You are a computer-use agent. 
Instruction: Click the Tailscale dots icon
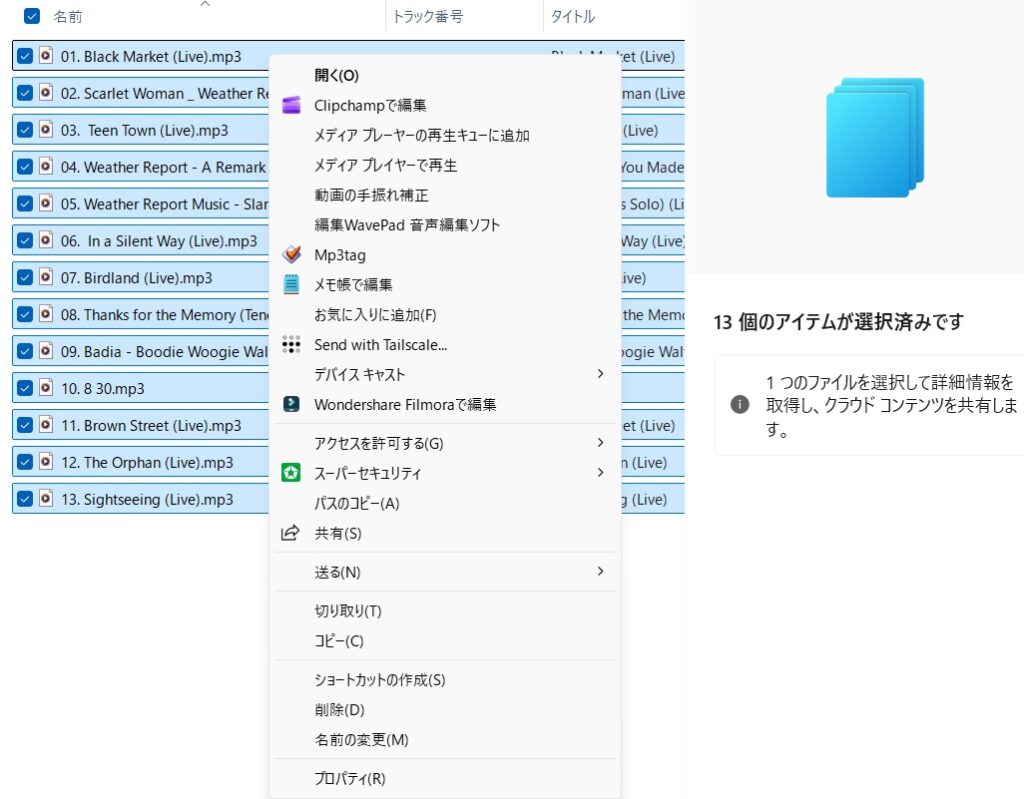tap(291, 345)
